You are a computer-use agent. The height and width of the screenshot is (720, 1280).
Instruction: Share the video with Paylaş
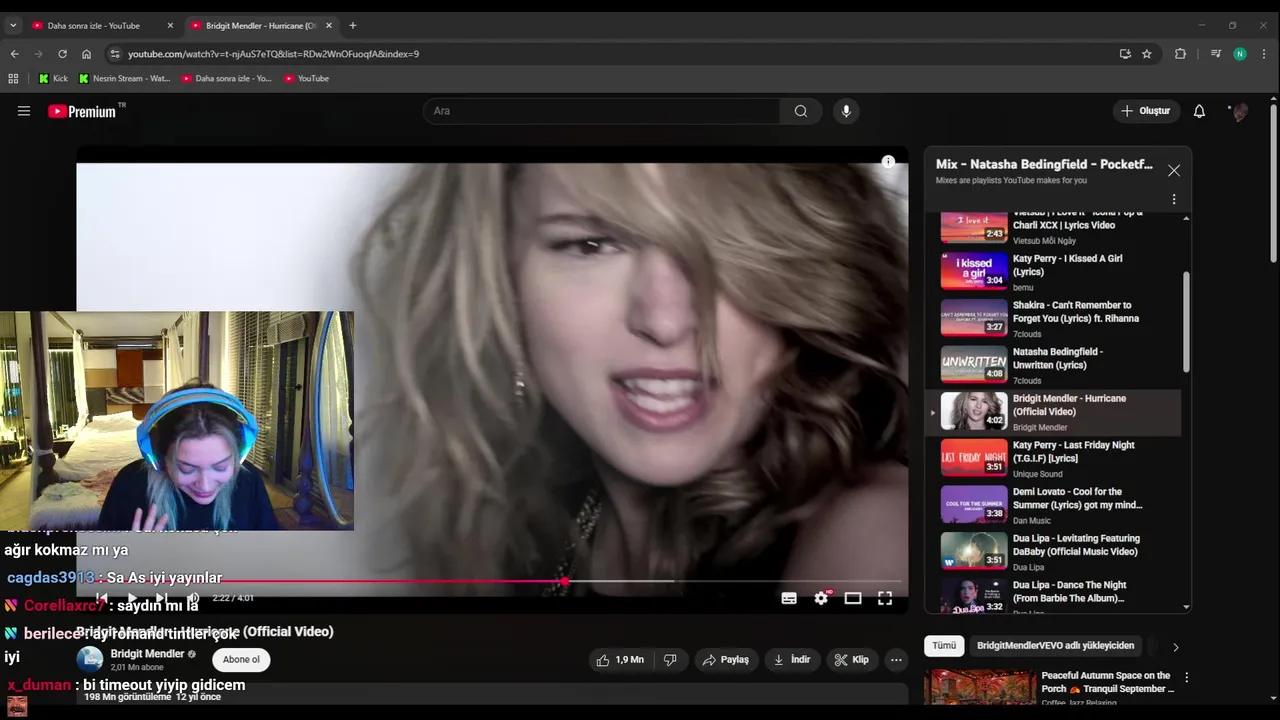(x=726, y=660)
